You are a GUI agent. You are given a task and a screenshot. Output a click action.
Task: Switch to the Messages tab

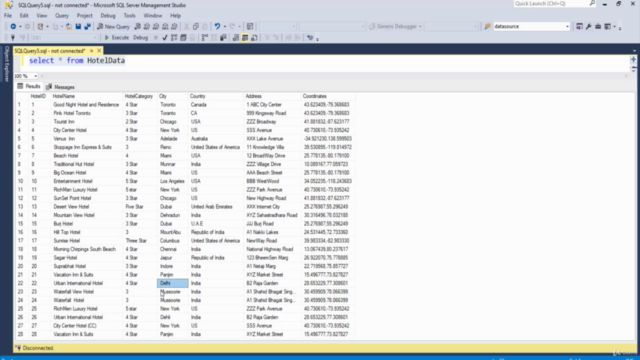coord(60,87)
